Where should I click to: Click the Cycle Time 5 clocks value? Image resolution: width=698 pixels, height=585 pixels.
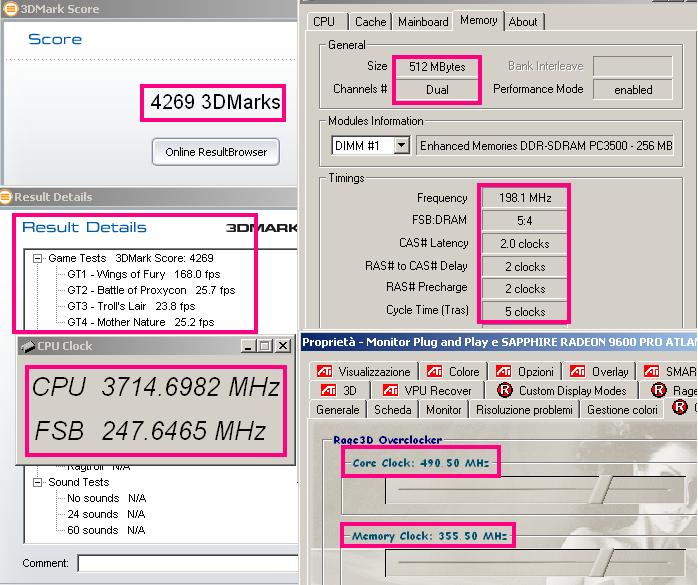524,312
